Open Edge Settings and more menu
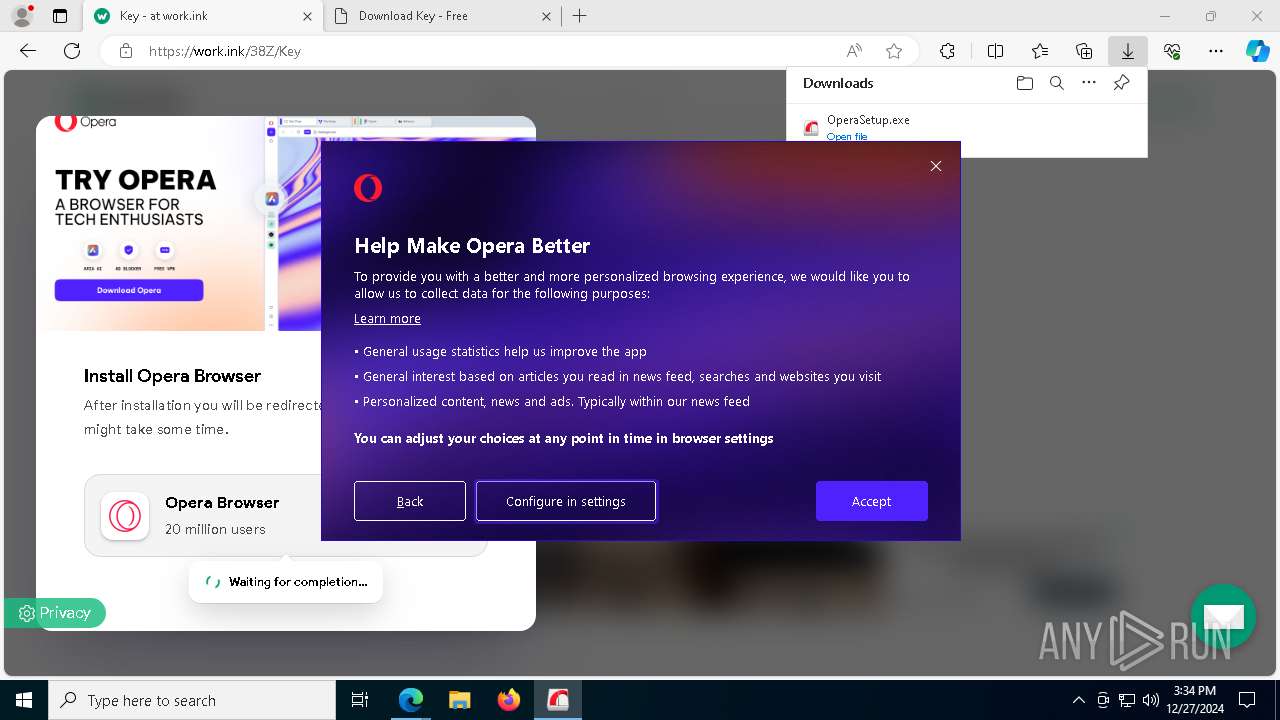 click(x=1215, y=51)
